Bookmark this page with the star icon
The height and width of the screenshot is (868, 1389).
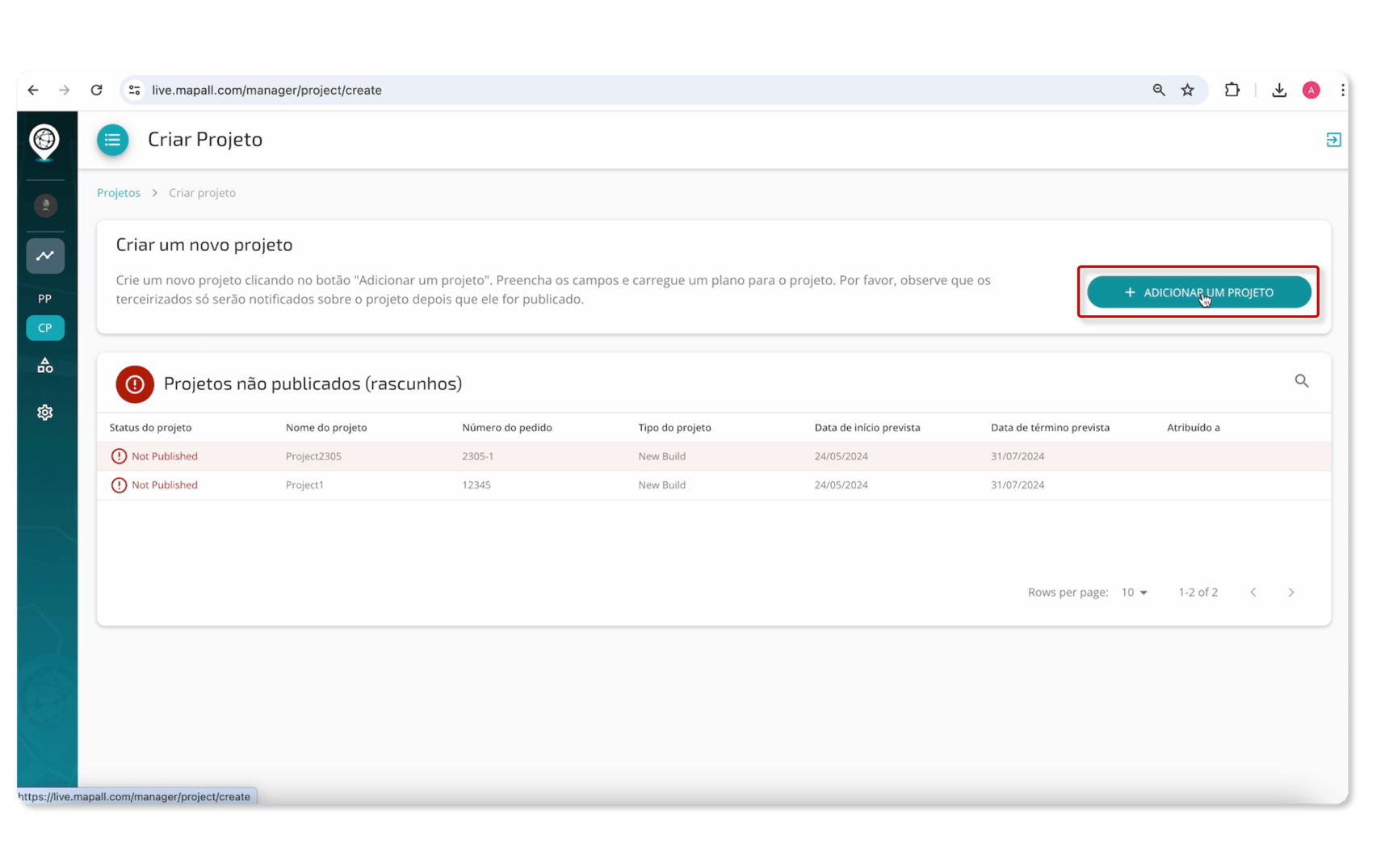(x=1187, y=90)
